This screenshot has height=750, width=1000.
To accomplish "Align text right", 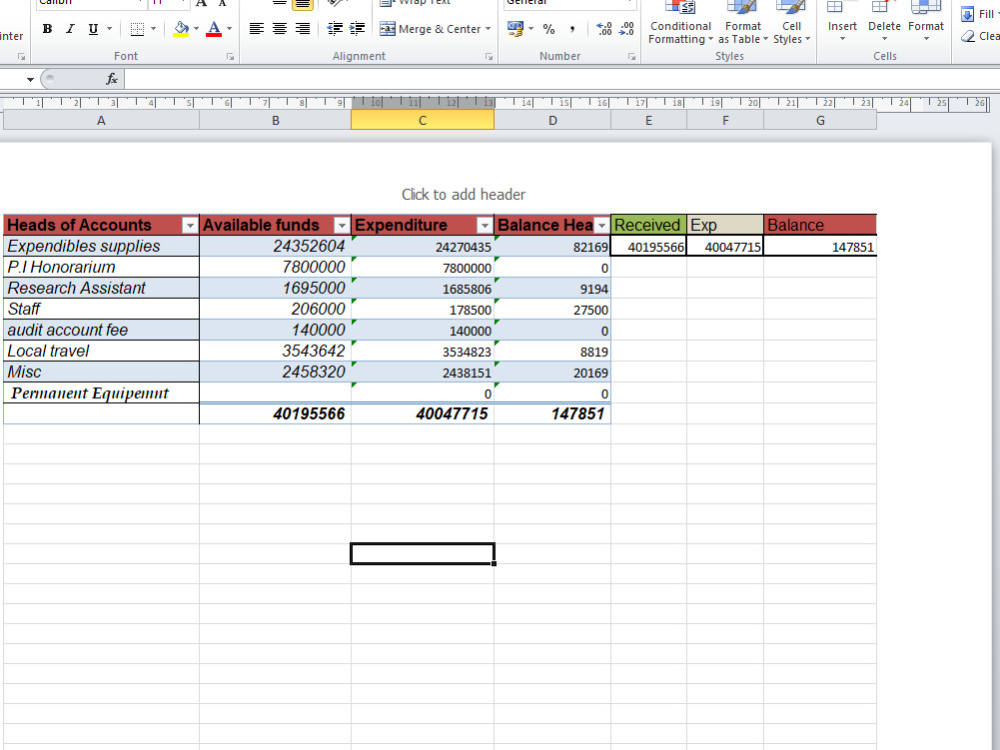I will (302, 29).
